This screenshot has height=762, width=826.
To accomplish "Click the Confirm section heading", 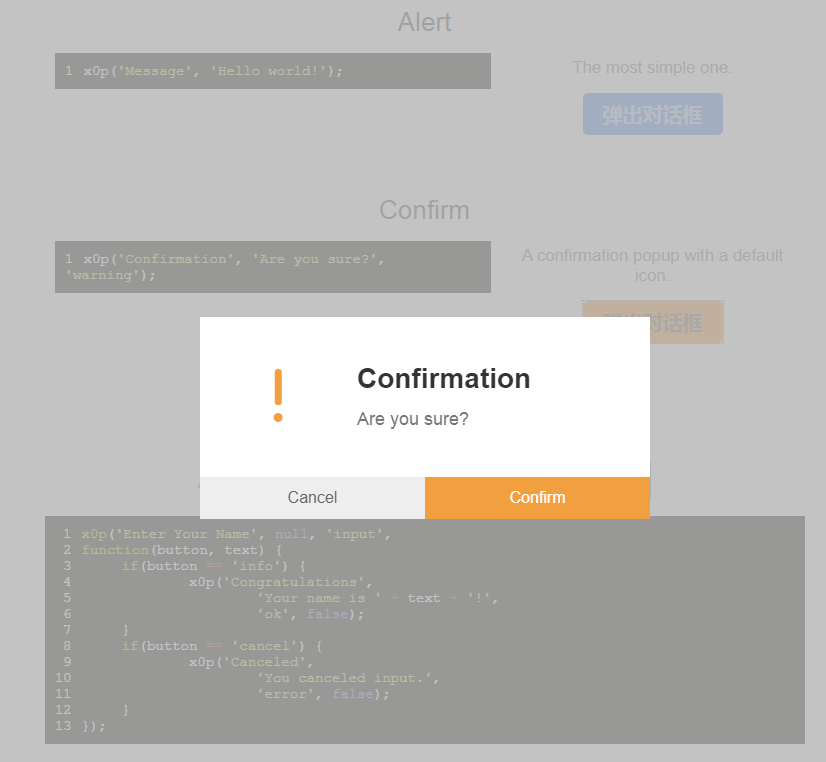I will (424, 210).
